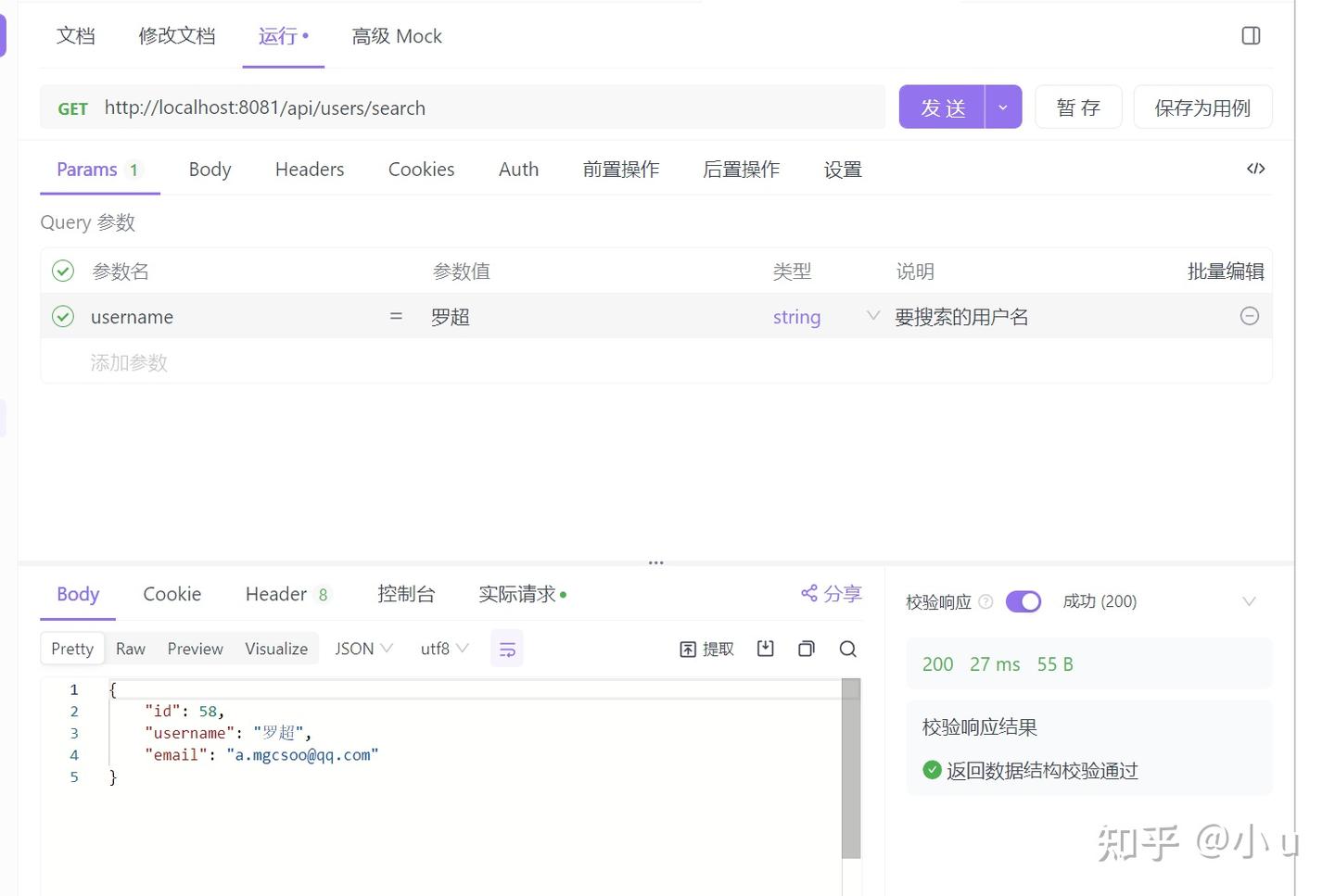Click the username parameter name field
This screenshot has height=896, width=1335.
pos(232,316)
